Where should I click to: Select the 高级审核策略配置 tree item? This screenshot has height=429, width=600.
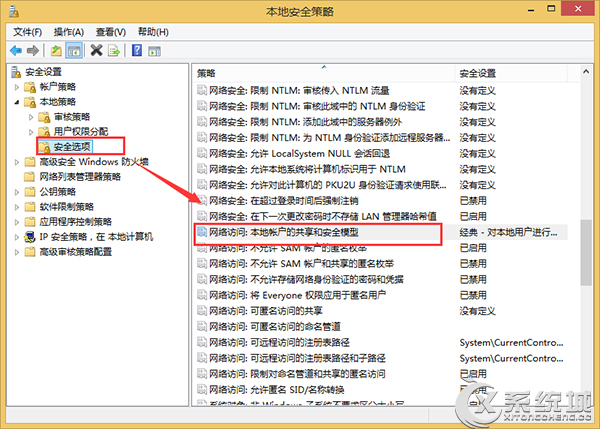tap(76, 252)
